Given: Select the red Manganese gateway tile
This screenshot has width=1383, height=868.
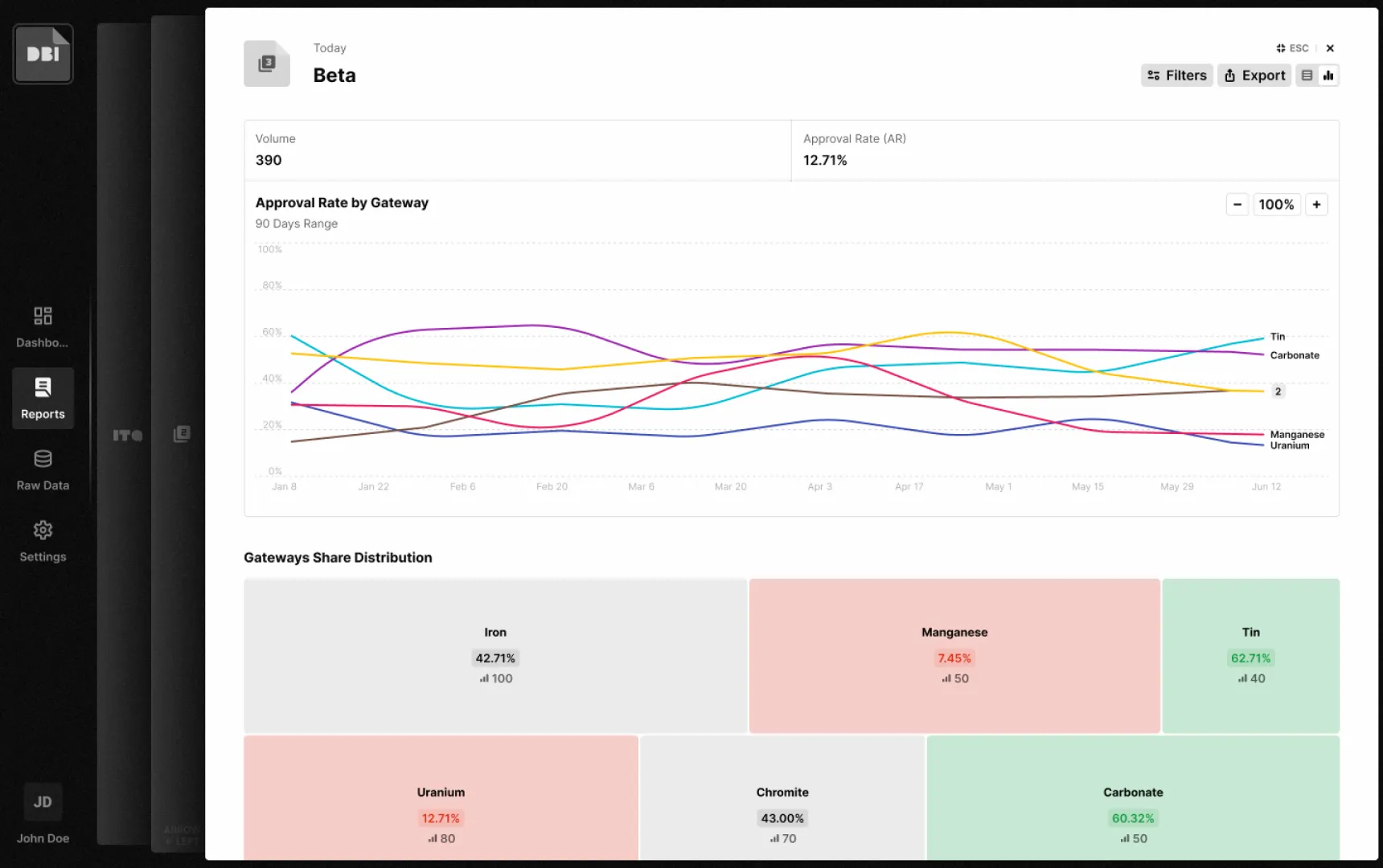Looking at the screenshot, I should point(954,656).
